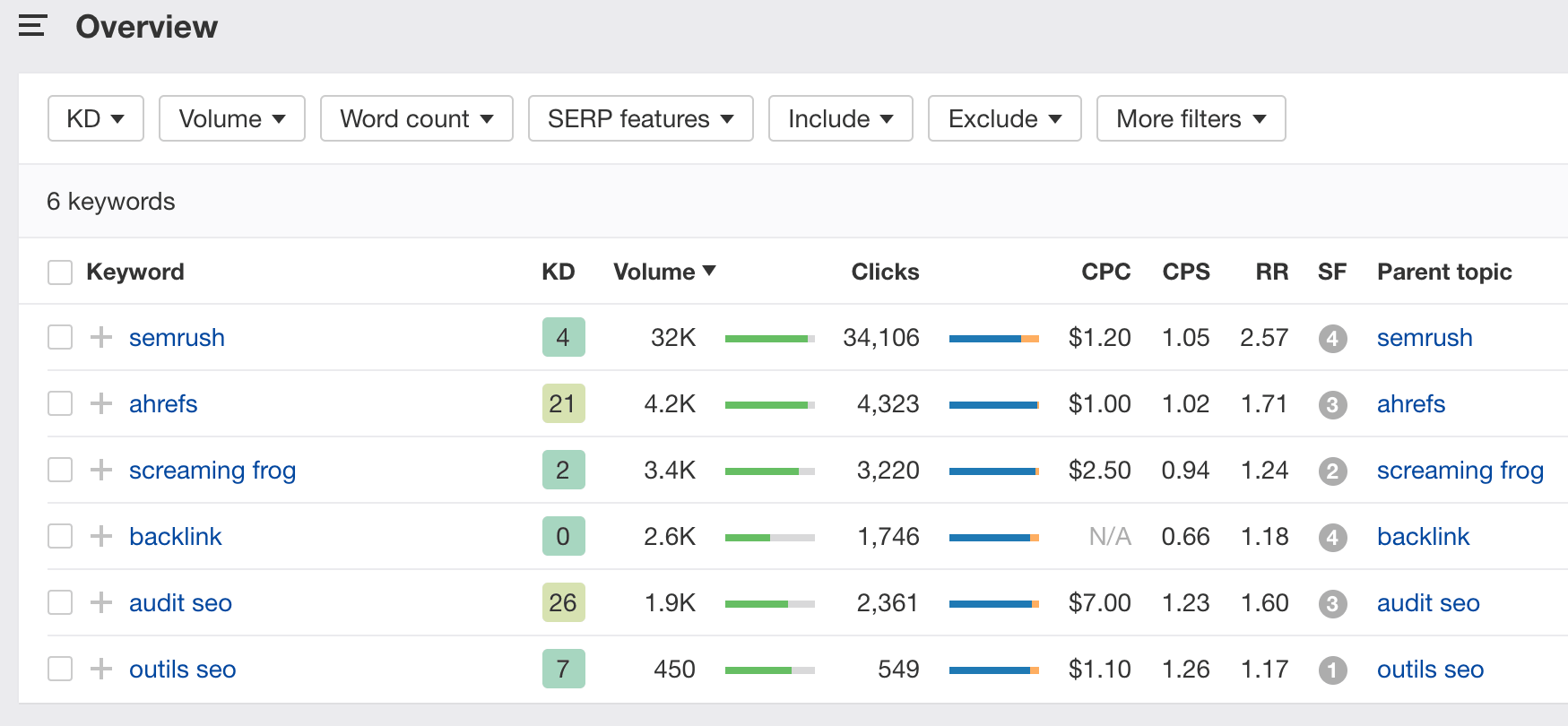Open the outils seo parent topic link
The height and width of the screenshot is (726, 1568).
click(1430, 670)
